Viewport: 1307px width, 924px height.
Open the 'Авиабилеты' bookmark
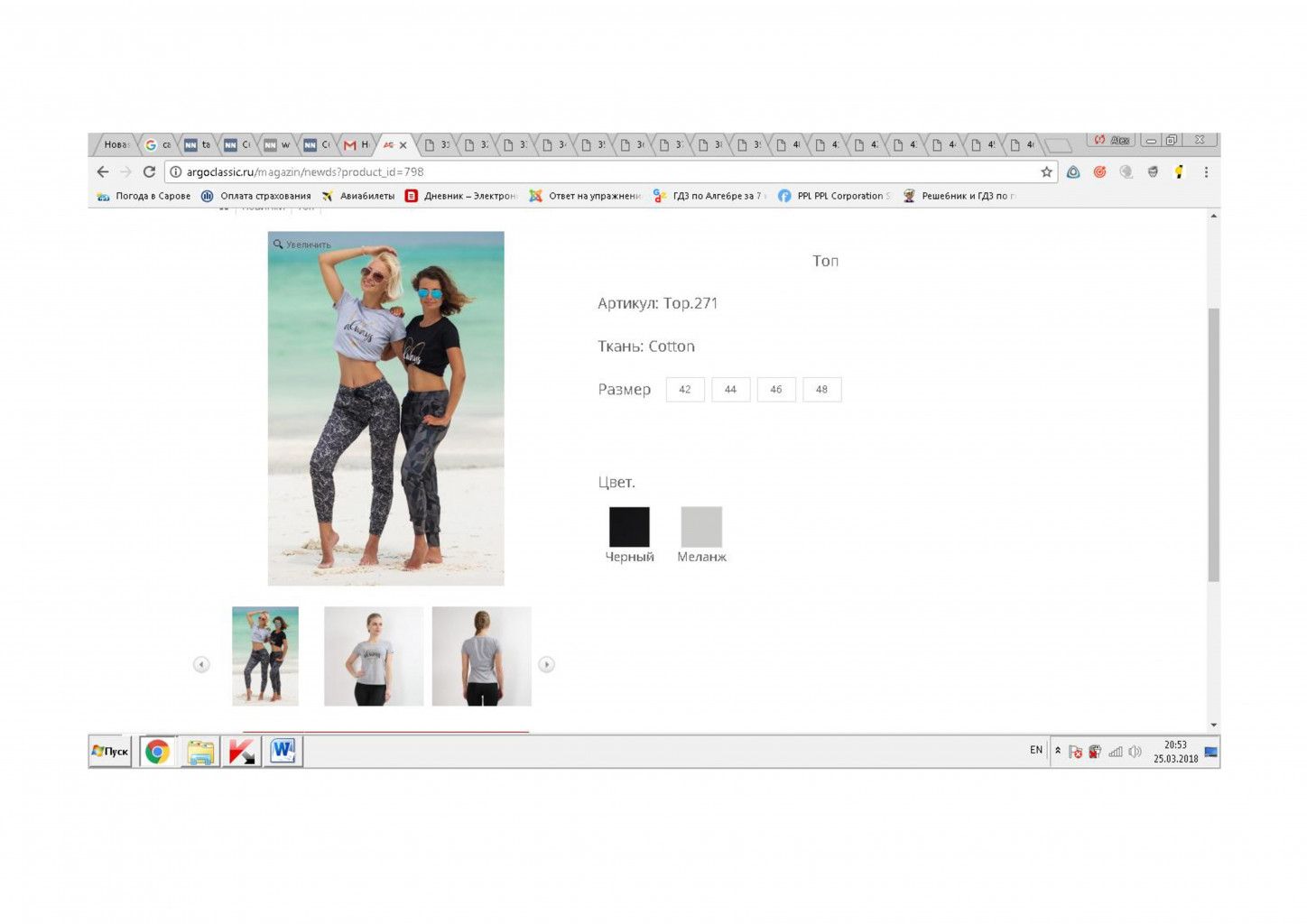(x=357, y=196)
